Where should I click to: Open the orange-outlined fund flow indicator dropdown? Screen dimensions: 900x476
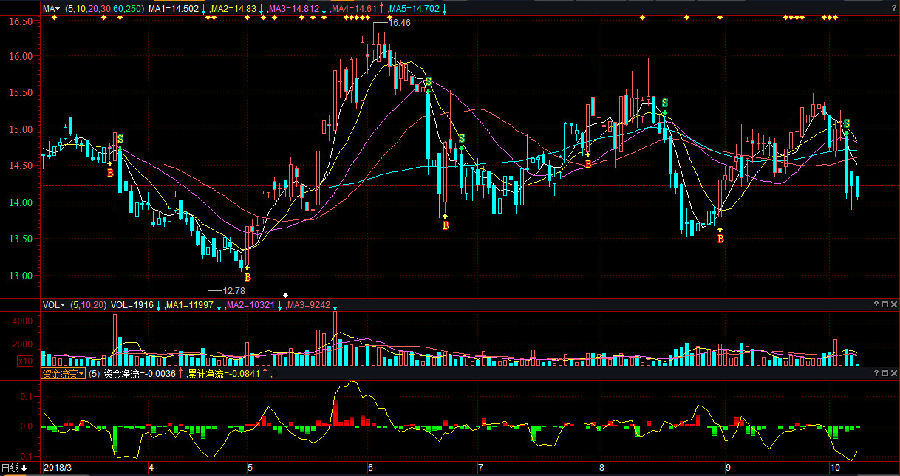pos(63,374)
